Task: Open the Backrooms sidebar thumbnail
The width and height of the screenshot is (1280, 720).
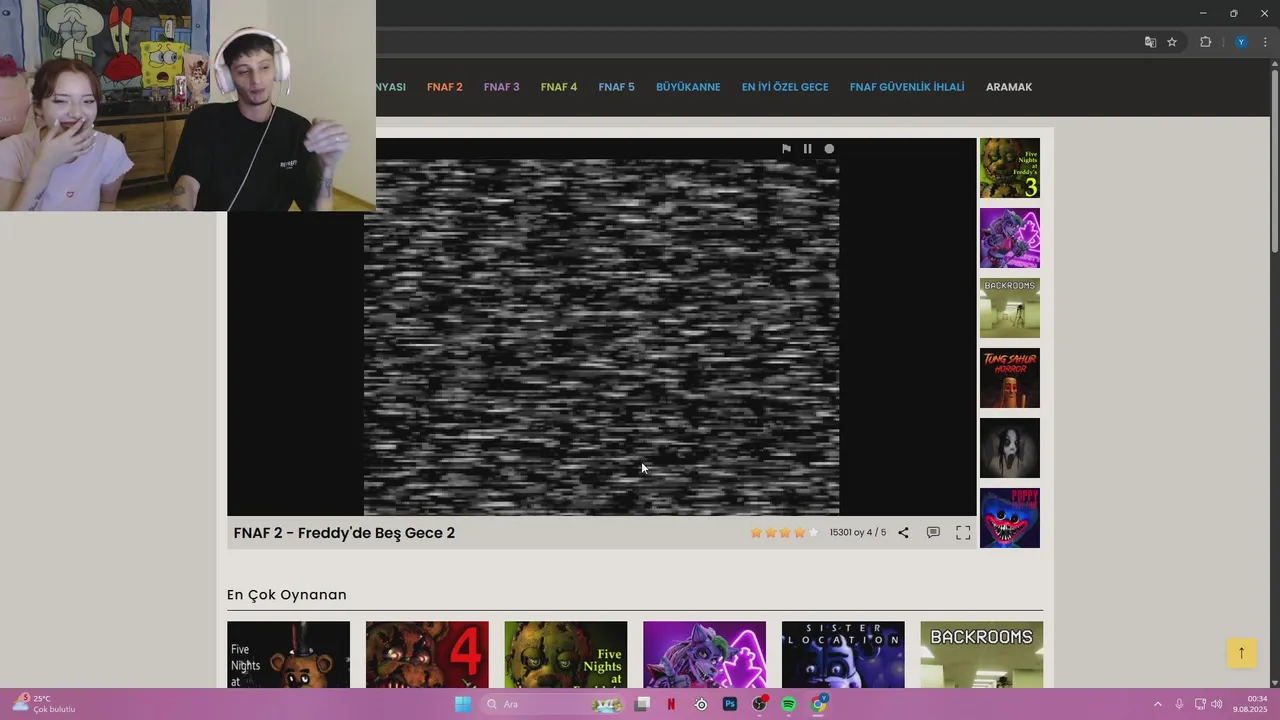Action: pyautogui.click(x=1010, y=308)
